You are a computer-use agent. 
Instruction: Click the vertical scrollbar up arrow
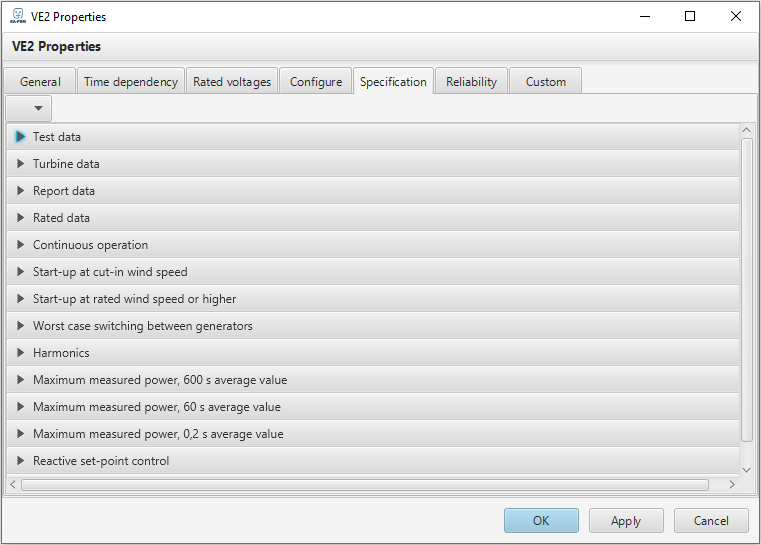click(x=746, y=130)
